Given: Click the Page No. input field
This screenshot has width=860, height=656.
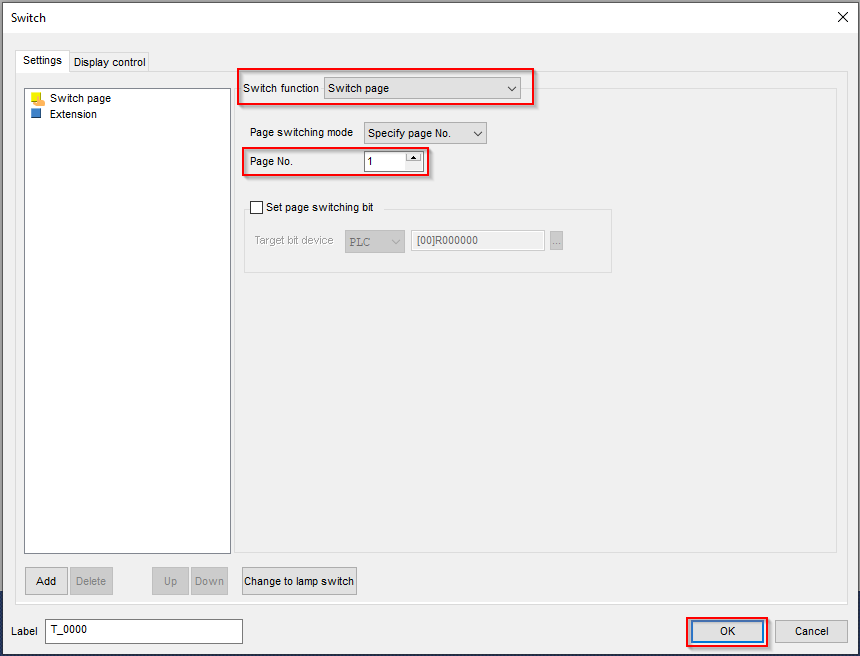Looking at the screenshot, I should coord(385,161).
